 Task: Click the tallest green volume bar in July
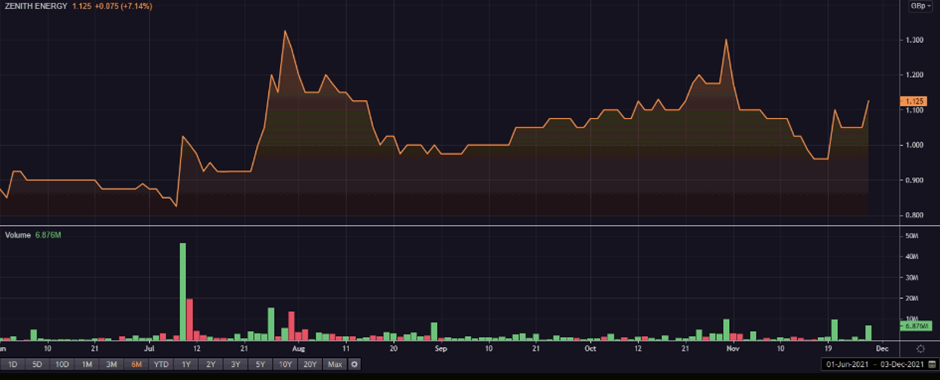(183, 291)
